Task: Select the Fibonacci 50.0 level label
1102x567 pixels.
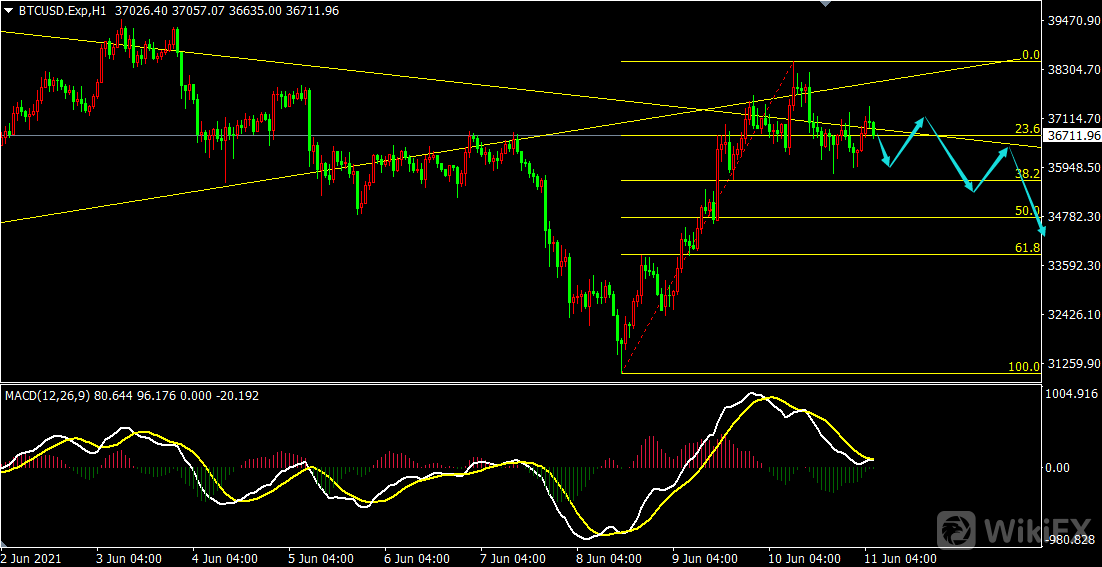Action: (x=1027, y=211)
